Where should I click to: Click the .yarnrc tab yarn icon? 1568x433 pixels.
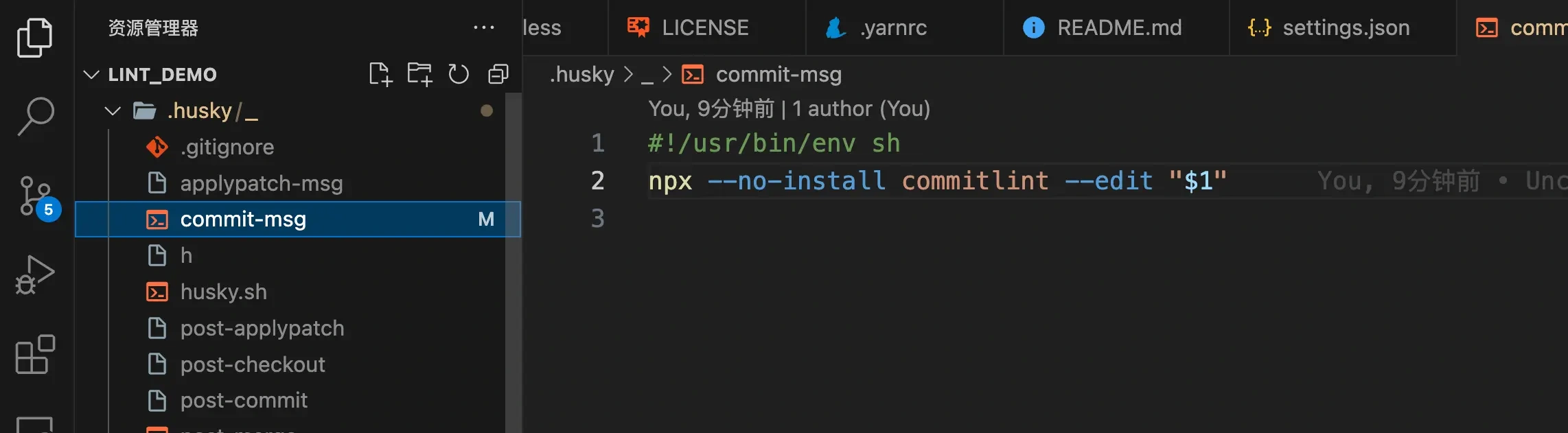coord(835,27)
